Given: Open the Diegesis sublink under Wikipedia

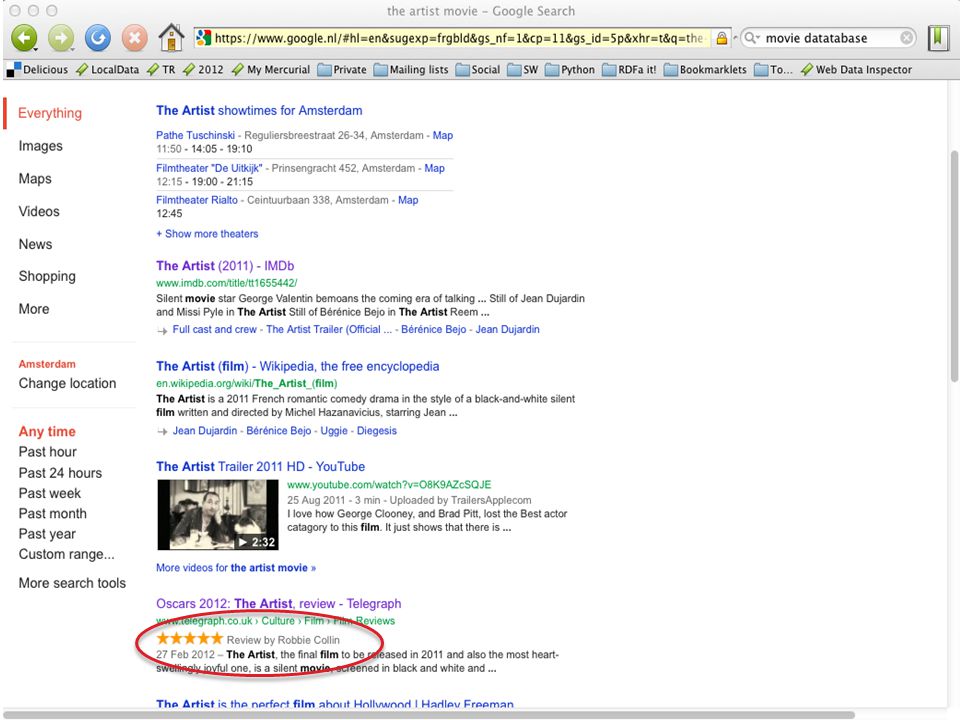Looking at the screenshot, I should pos(377,431).
